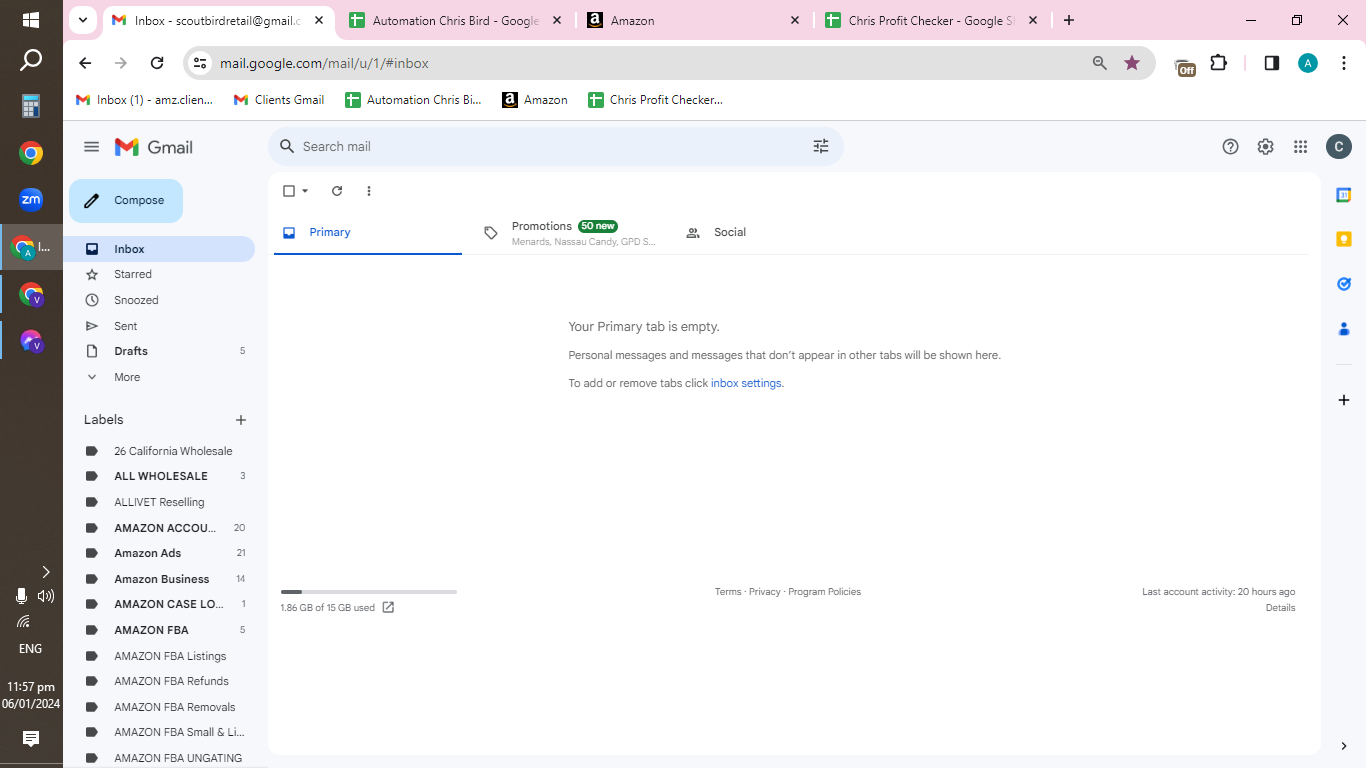View account activity Details link
Screen dimensions: 1366x768
(x=1280, y=608)
